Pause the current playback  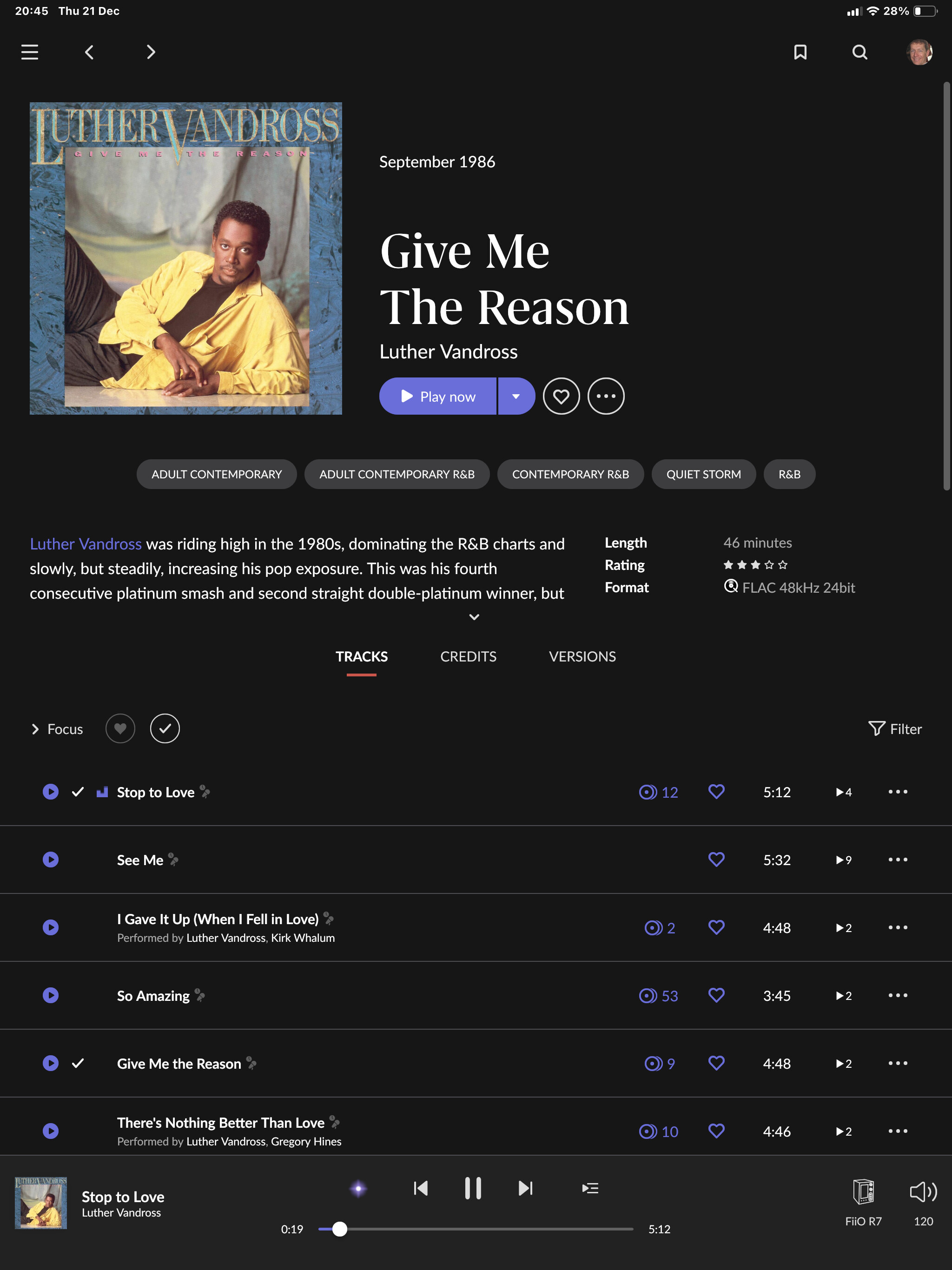473,1188
